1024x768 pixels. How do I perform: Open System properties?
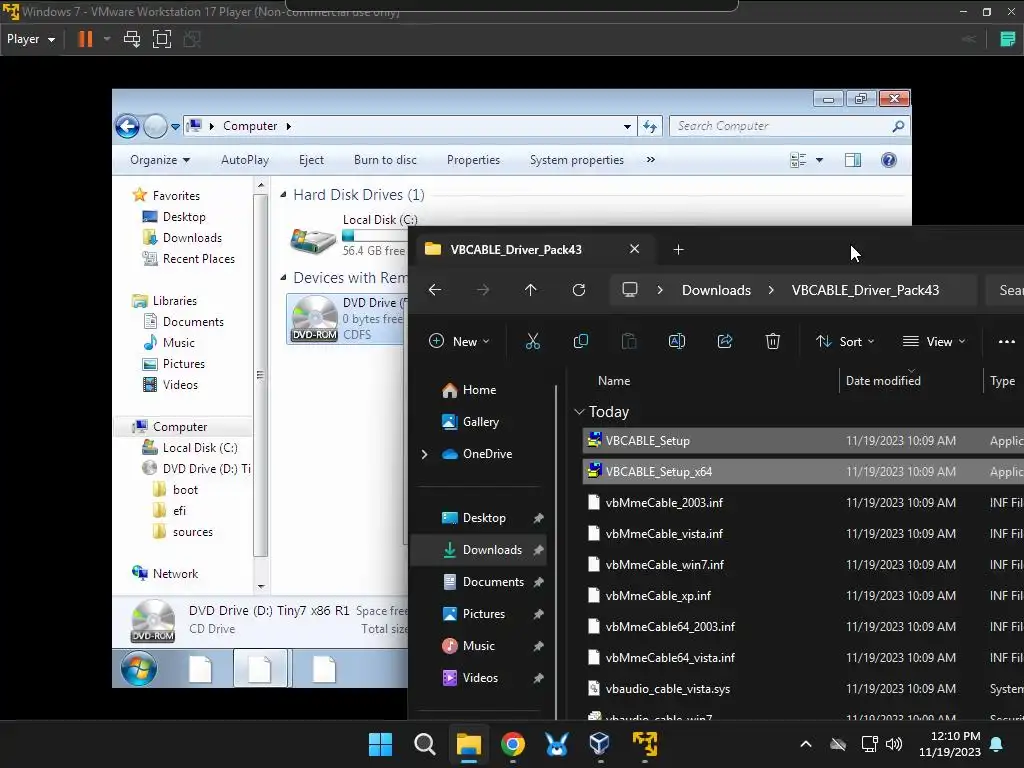point(576,160)
